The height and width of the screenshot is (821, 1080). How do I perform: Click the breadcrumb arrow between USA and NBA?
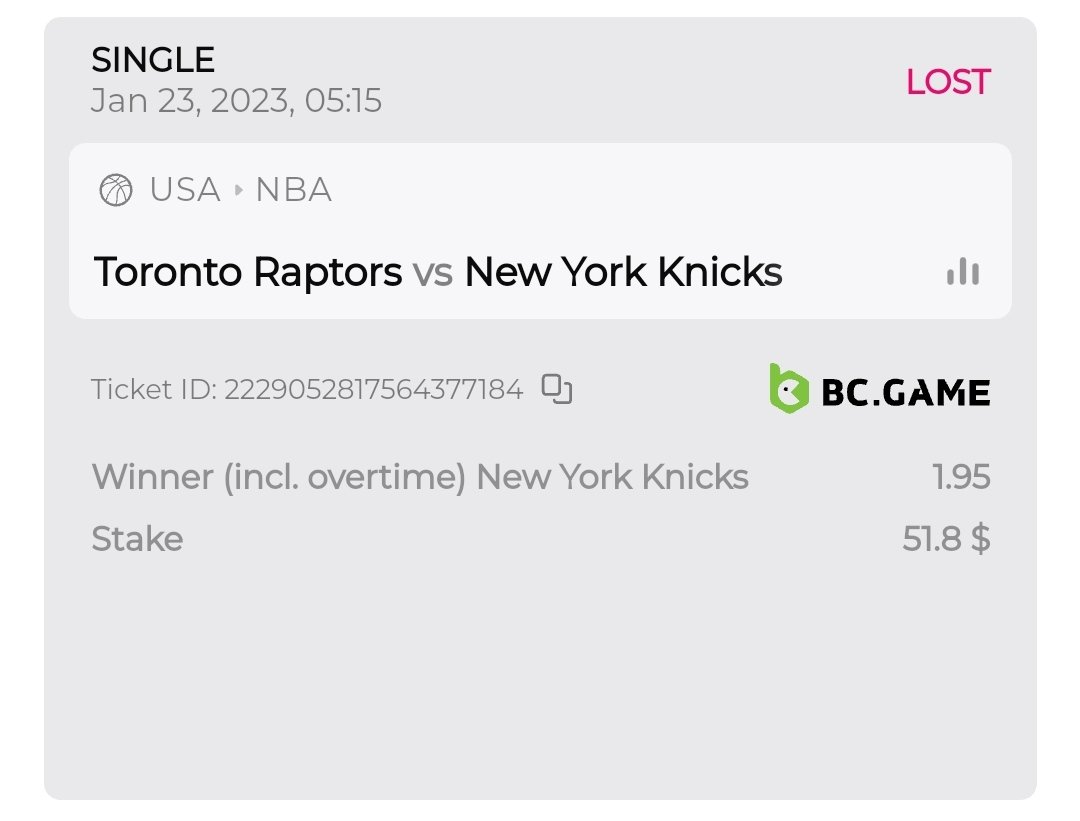tap(238, 190)
